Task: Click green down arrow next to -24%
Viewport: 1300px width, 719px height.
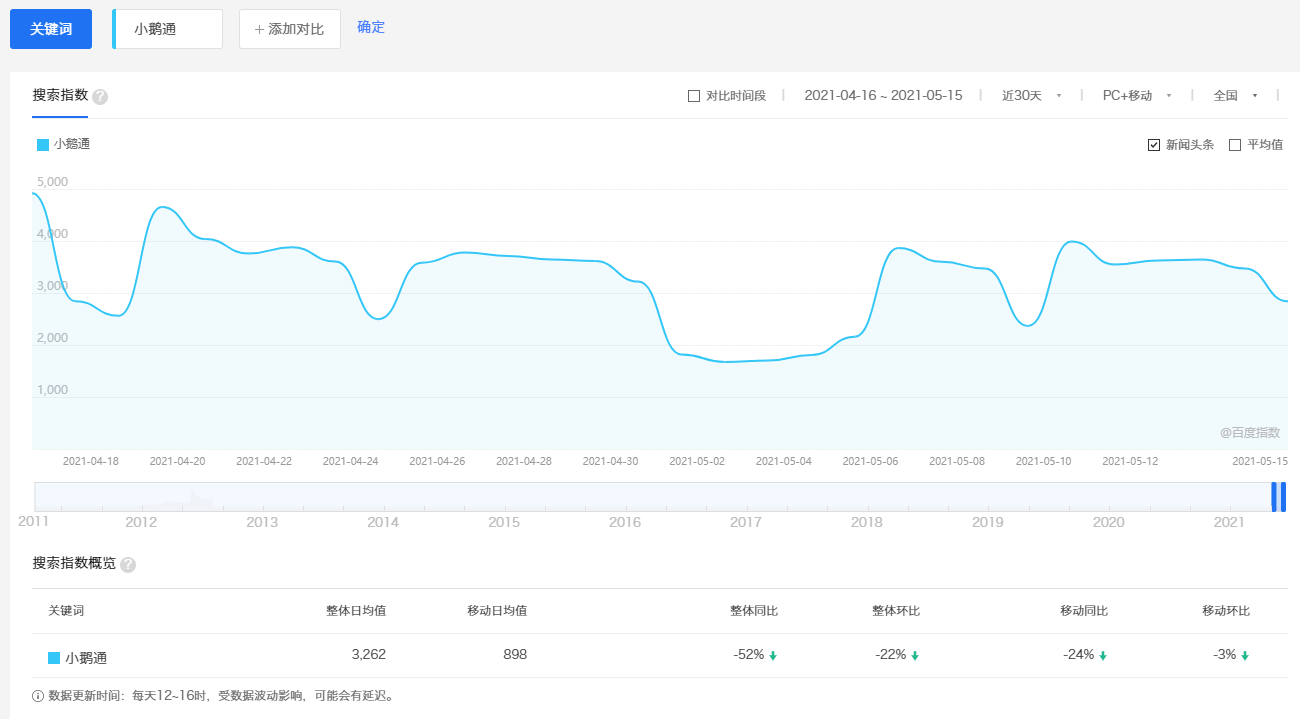Action: point(1103,656)
